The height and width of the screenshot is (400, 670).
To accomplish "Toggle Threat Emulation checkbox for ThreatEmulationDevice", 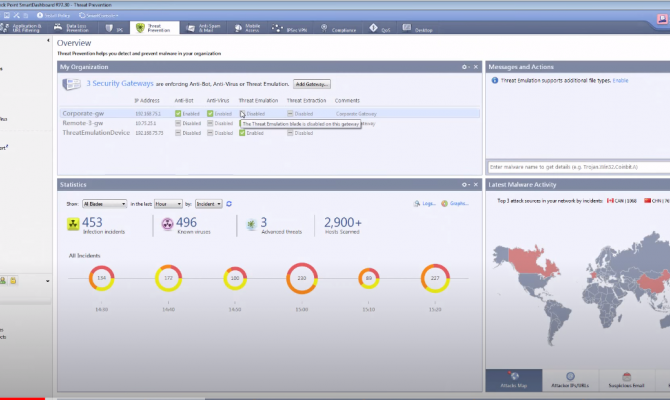I will tap(242, 132).
